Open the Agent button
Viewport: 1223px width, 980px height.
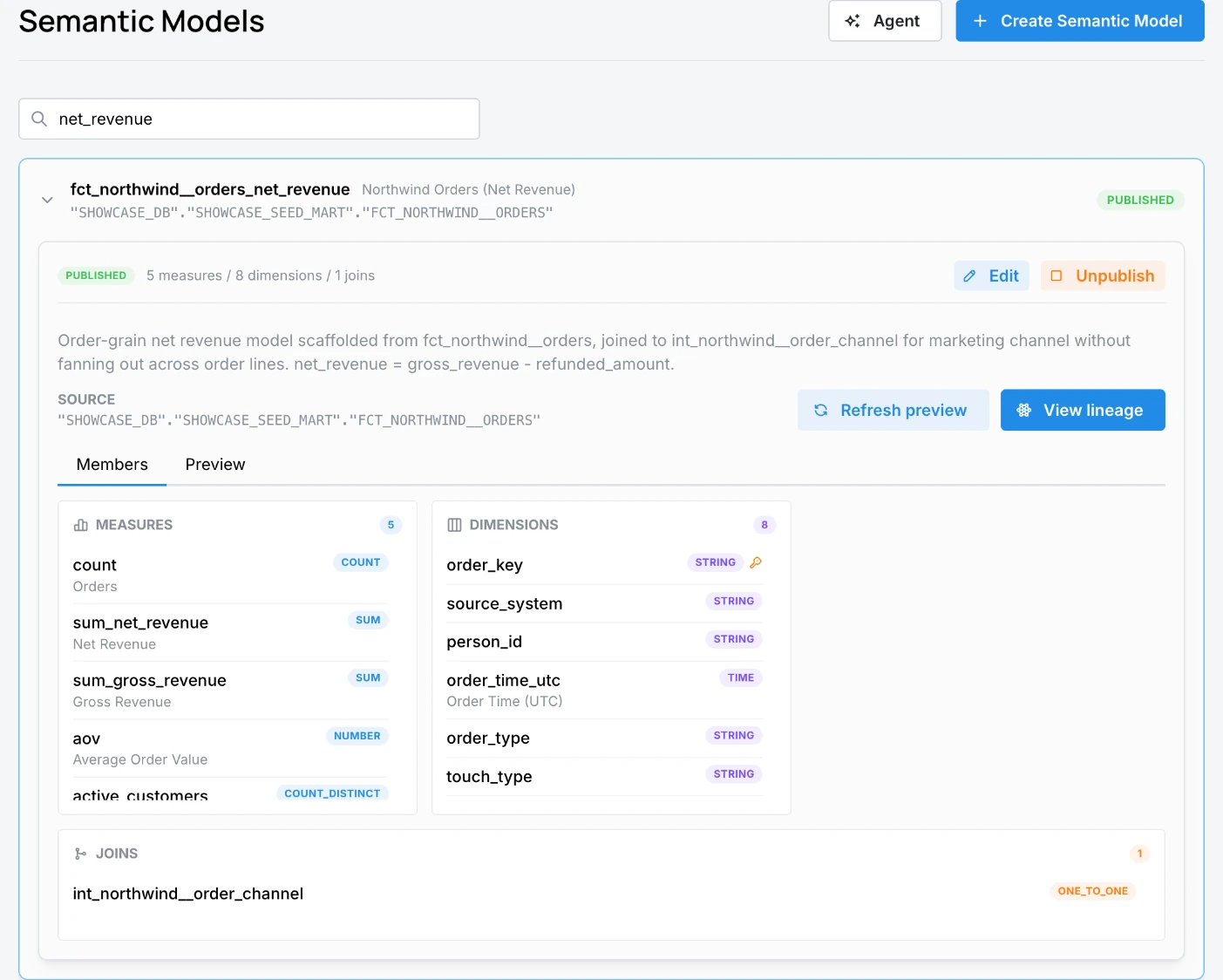click(885, 21)
